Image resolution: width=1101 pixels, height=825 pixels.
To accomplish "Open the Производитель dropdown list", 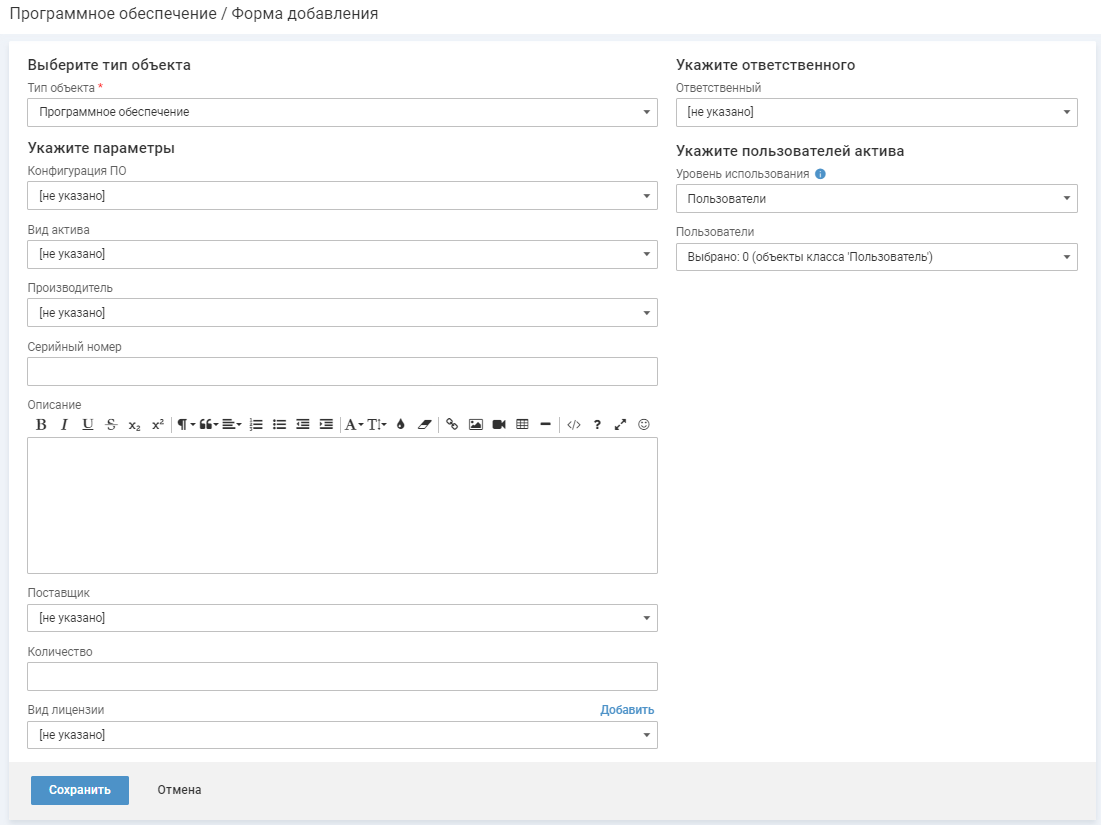I will click(x=342, y=313).
